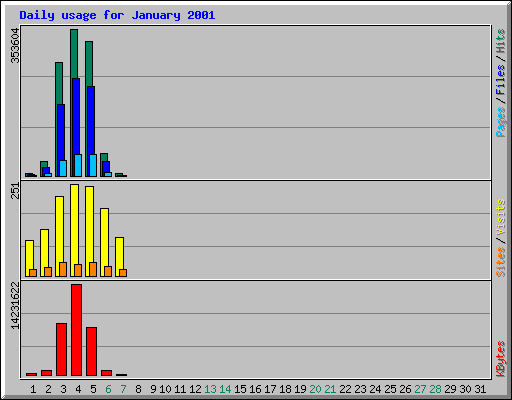Click day 4 on the x-axis
Viewport: 512px width, 400px height.
(78, 389)
